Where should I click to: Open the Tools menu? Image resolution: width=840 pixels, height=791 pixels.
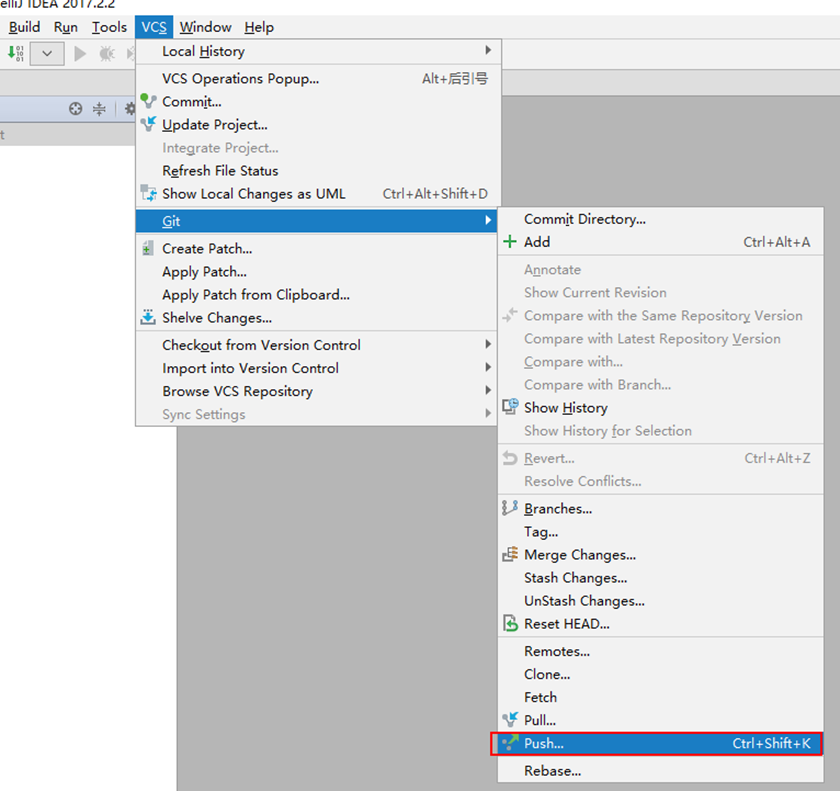tap(109, 27)
